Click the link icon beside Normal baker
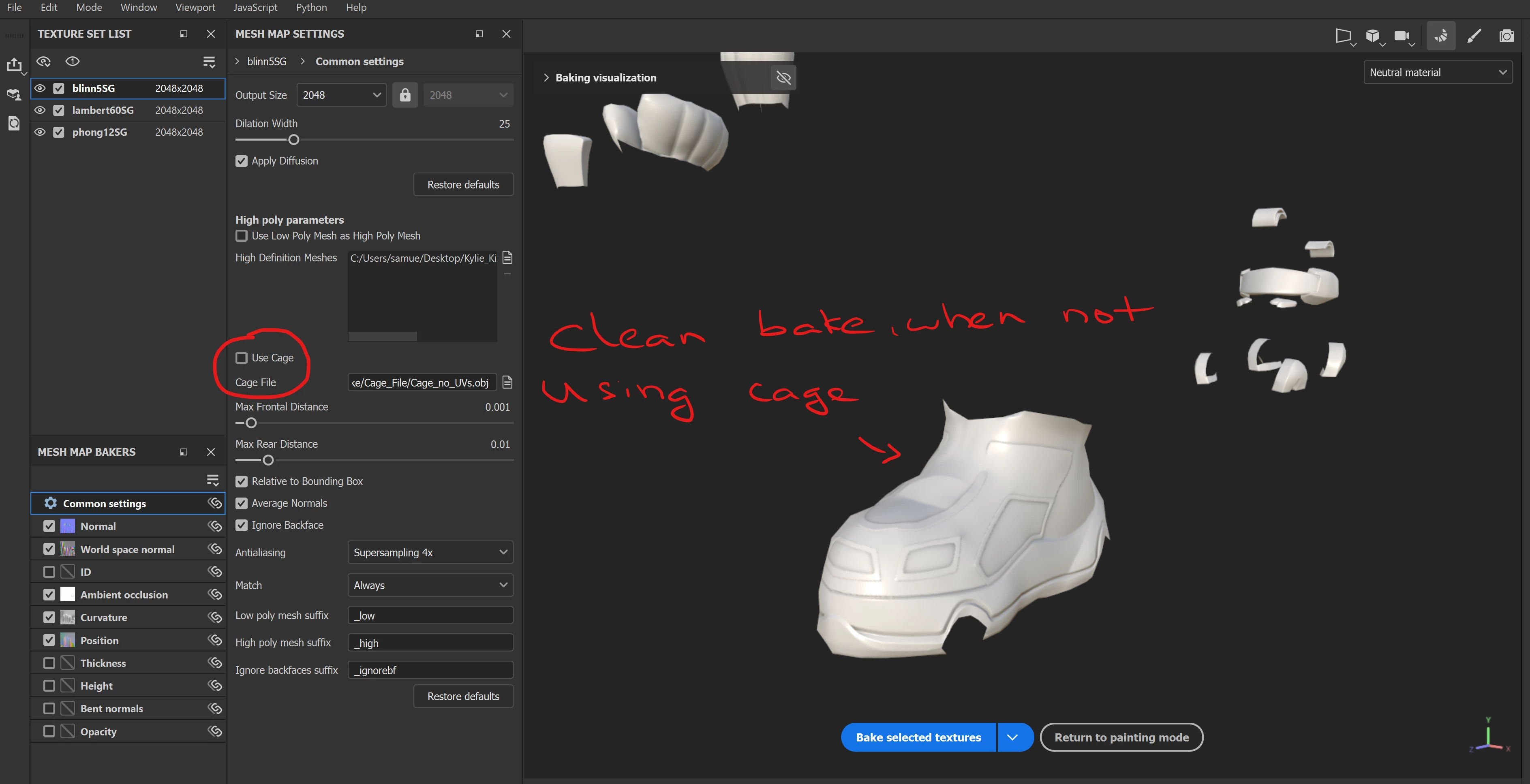1530x784 pixels. pos(214,526)
